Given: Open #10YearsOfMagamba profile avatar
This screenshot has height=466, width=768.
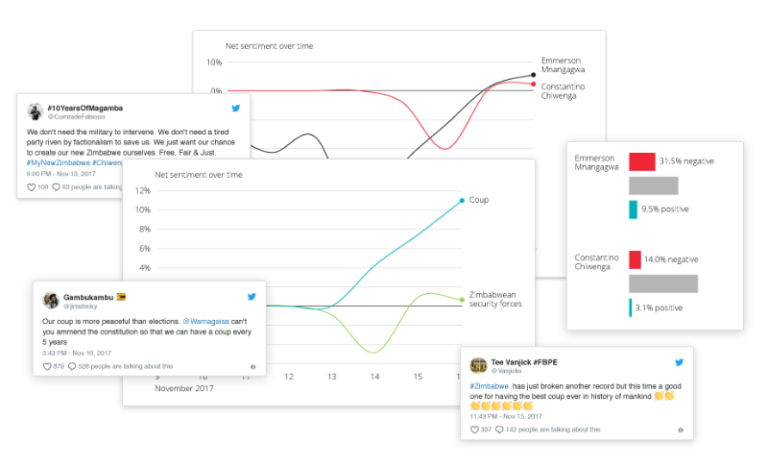Looking at the screenshot, I should (34, 110).
